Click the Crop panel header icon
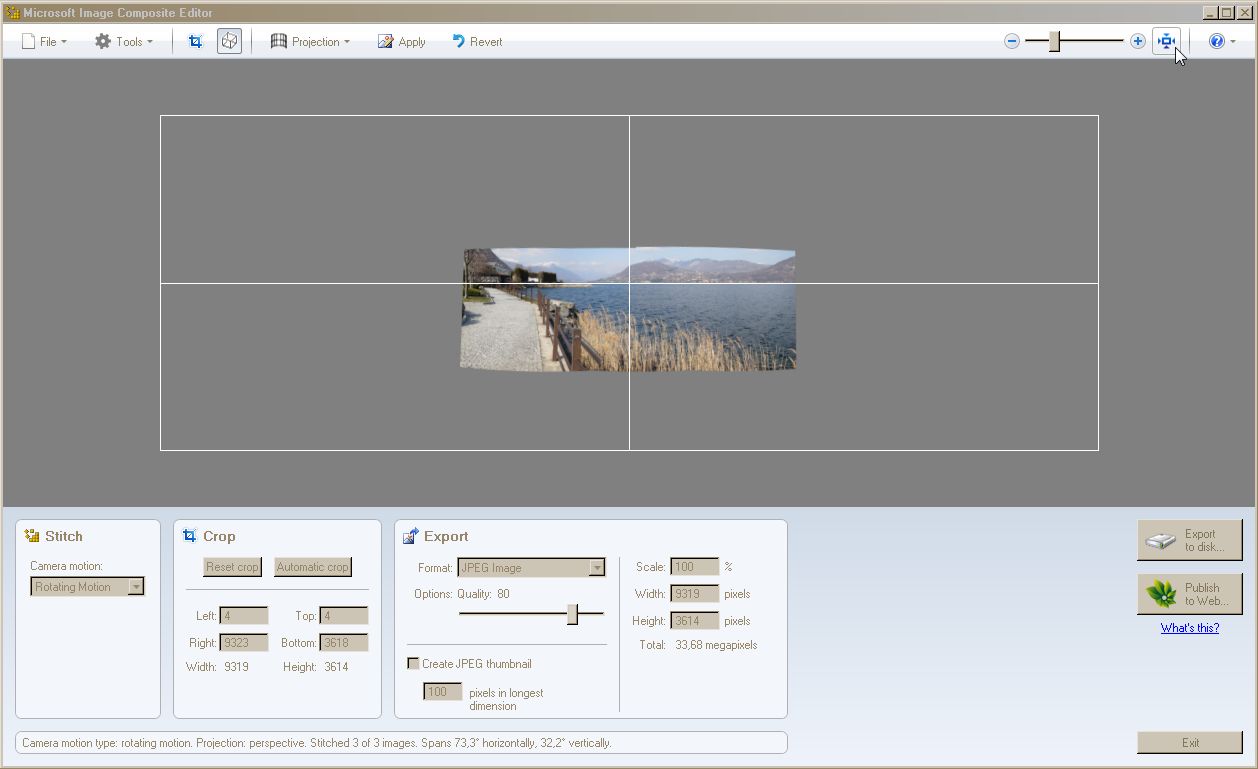This screenshot has width=1258, height=769. [x=190, y=536]
